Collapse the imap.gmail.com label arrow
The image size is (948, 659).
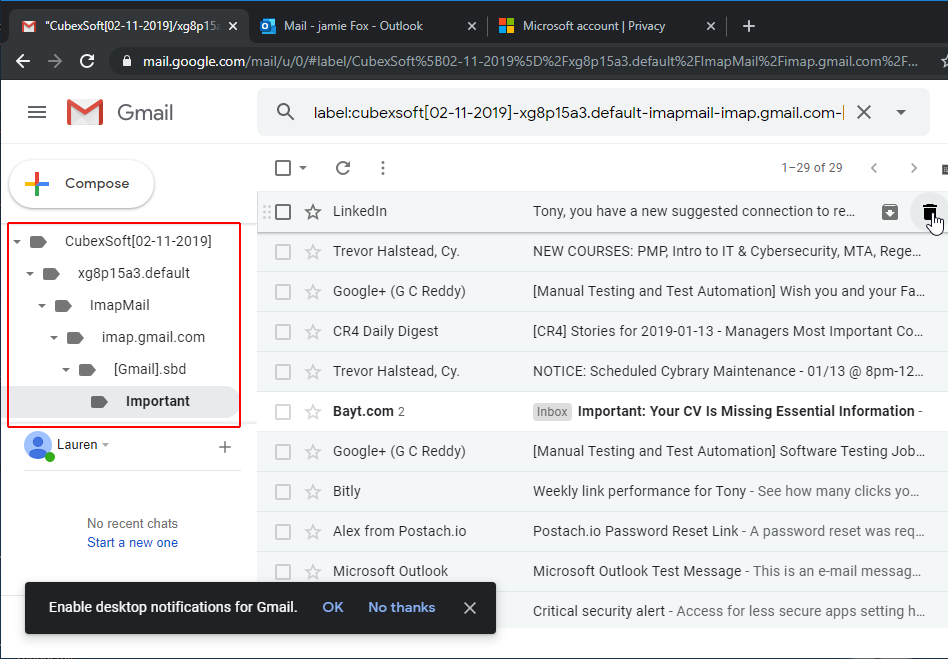coord(54,338)
